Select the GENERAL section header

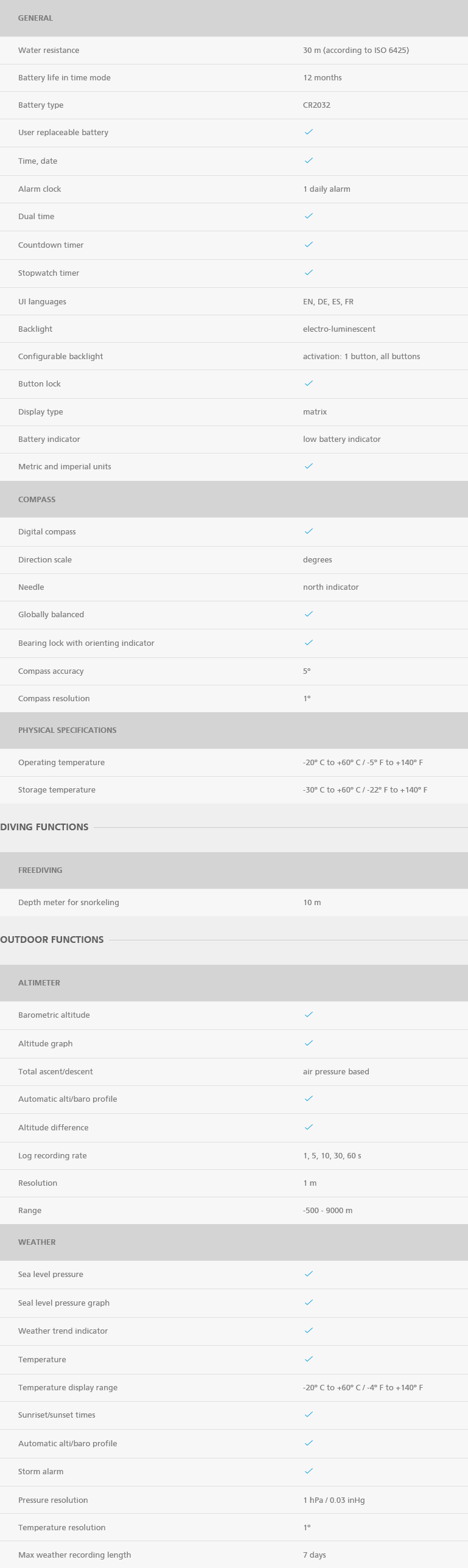[x=234, y=18]
